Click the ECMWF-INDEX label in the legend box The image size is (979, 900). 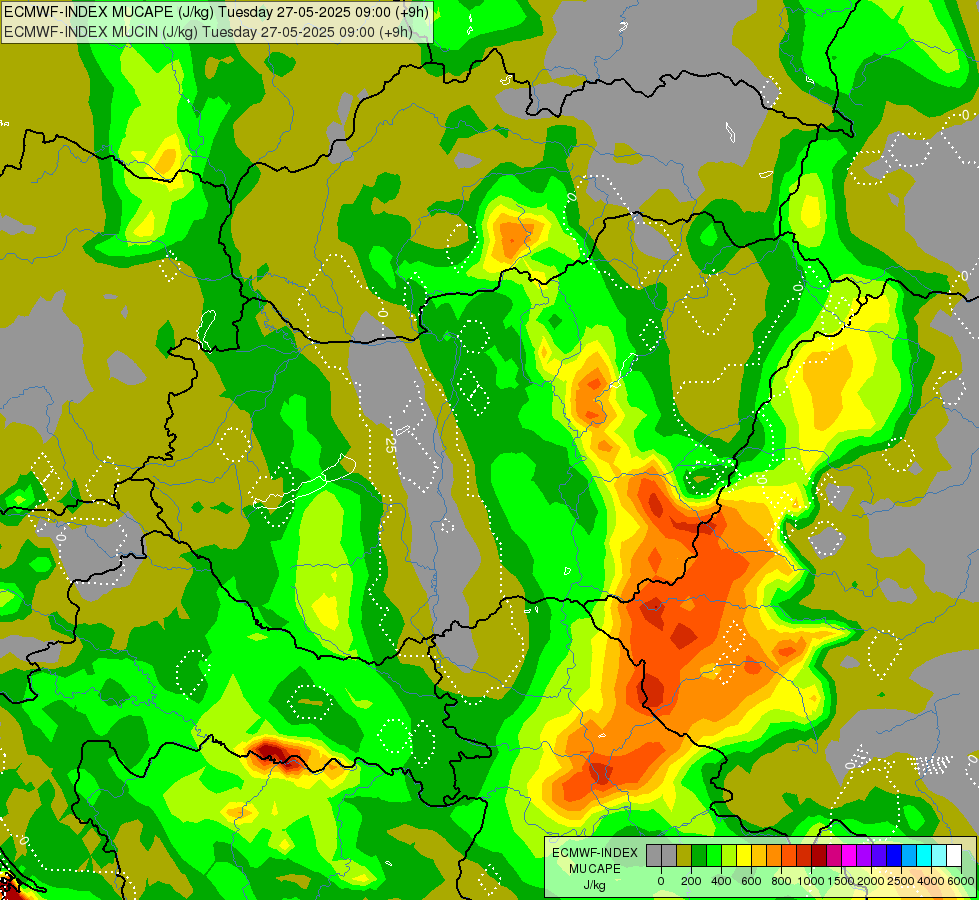click(x=595, y=853)
